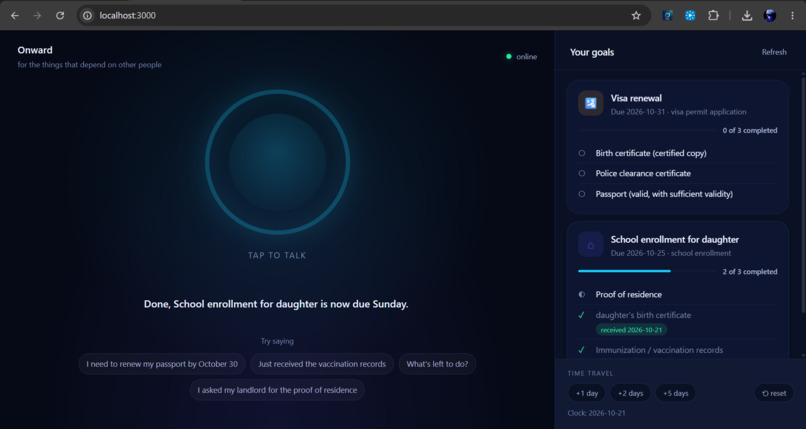This screenshot has width=806, height=429.
Task: Click the goals panel vertical scrollbar
Action: tap(803, 195)
